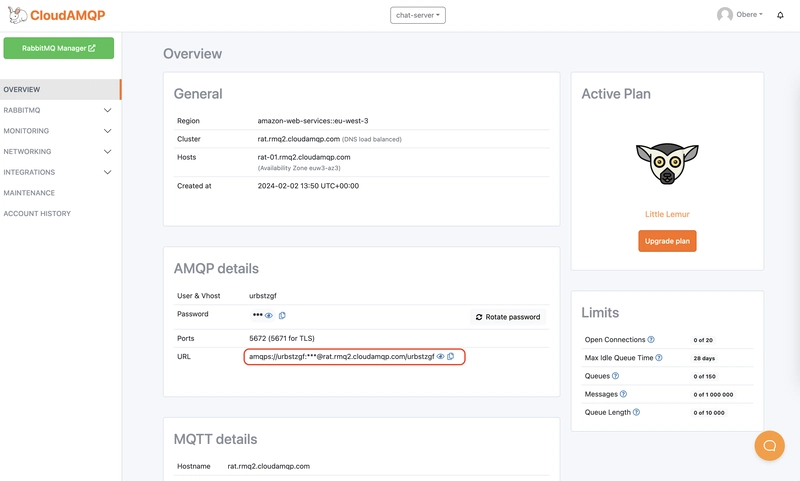Select host rat-01.rmq2.cloudamqp.com
This screenshot has width=800, height=481.
(x=304, y=157)
